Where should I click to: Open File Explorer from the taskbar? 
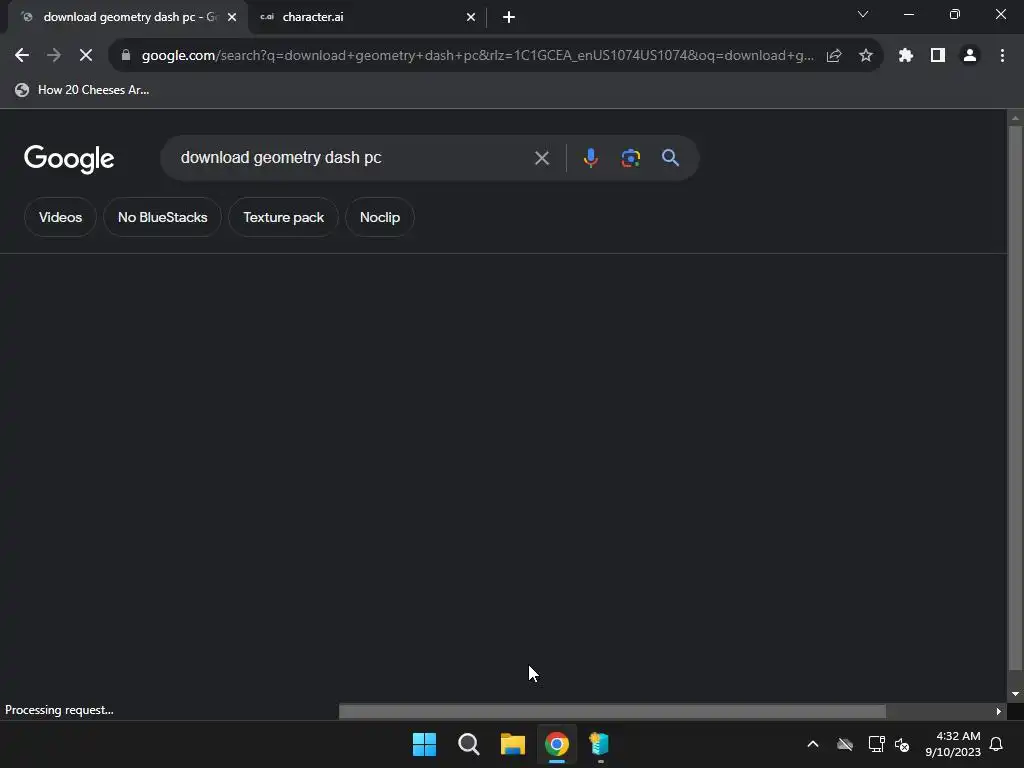coord(513,744)
